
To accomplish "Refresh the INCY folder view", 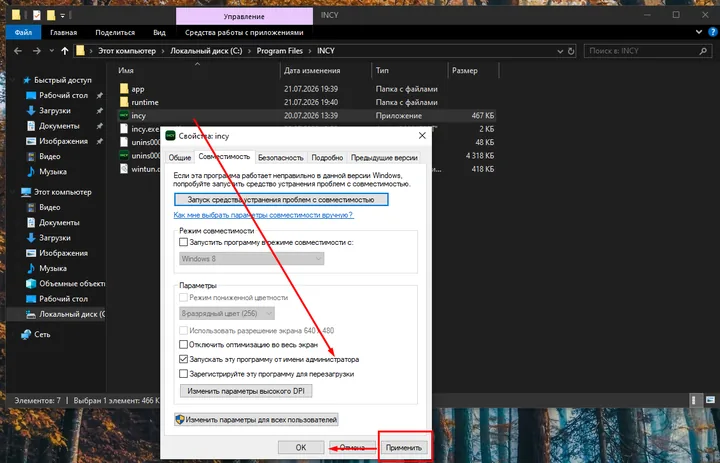I will (x=571, y=51).
